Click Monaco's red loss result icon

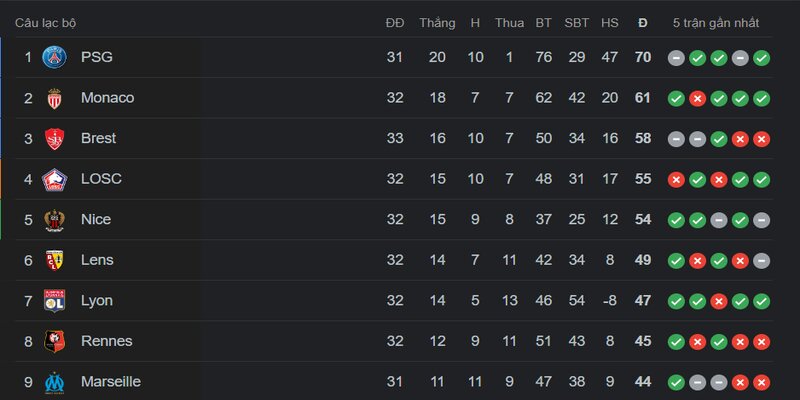[x=698, y=98]
